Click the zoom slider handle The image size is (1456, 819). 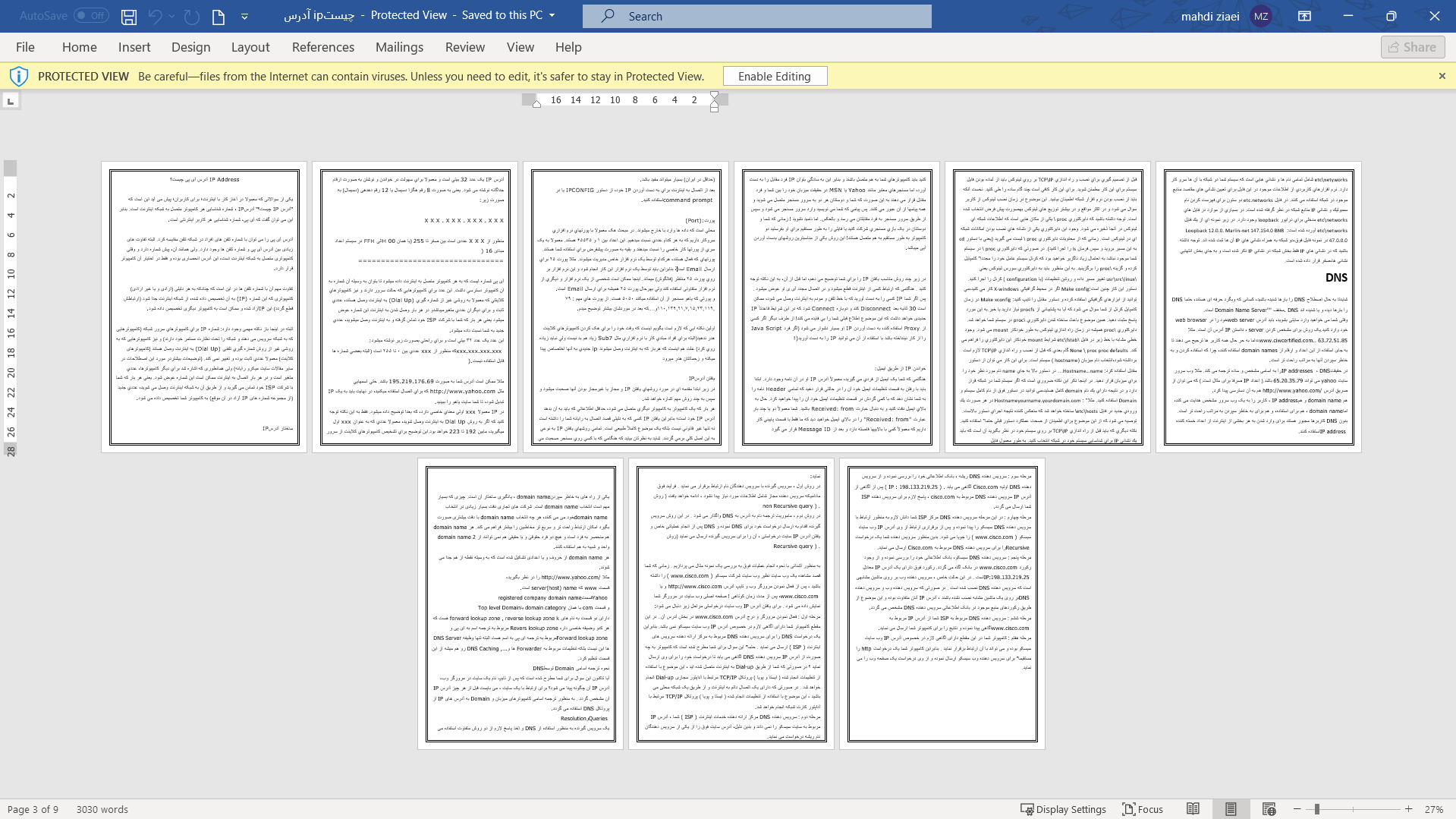point(1317,809)
